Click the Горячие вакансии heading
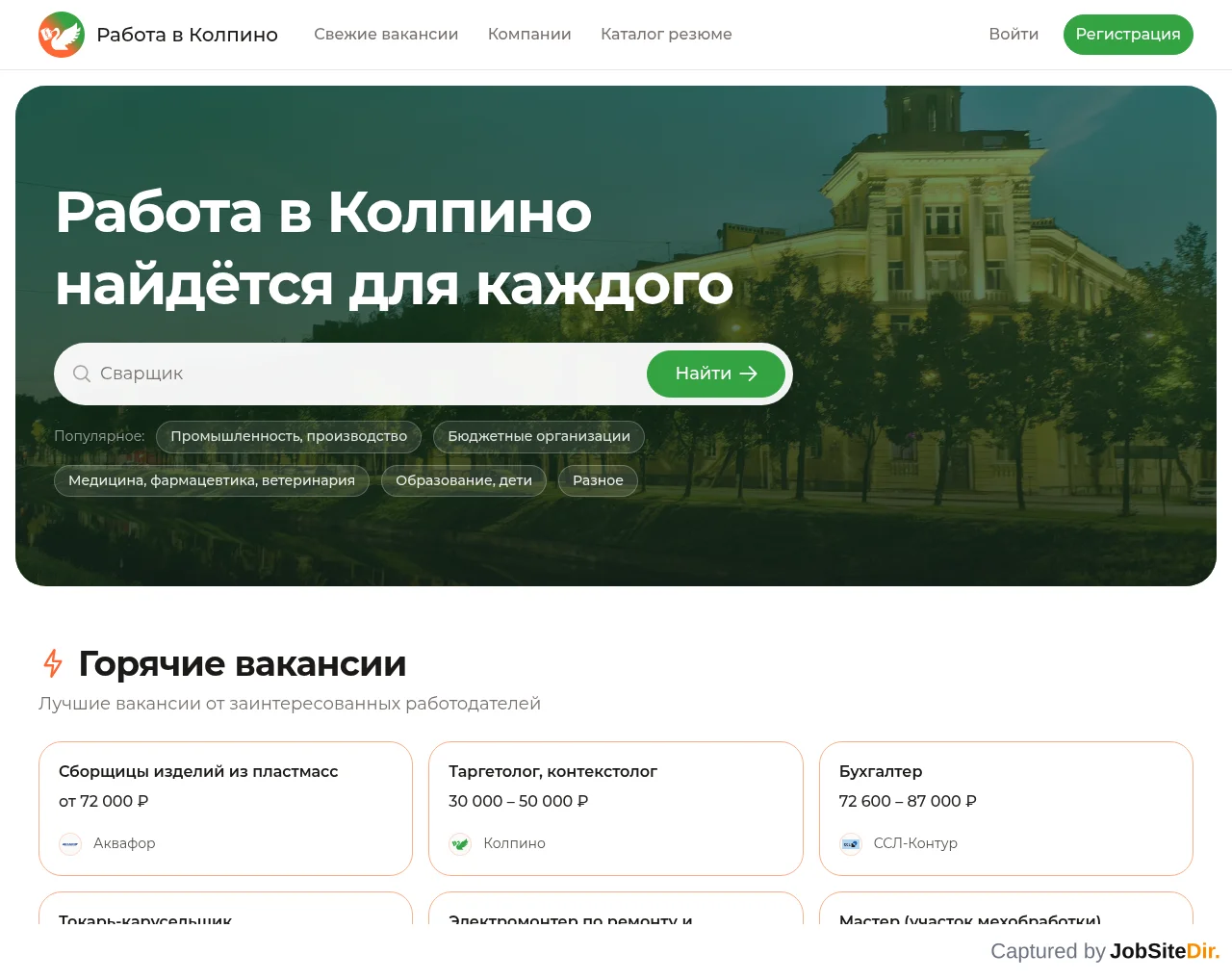1232x980 pixels. 242,664
